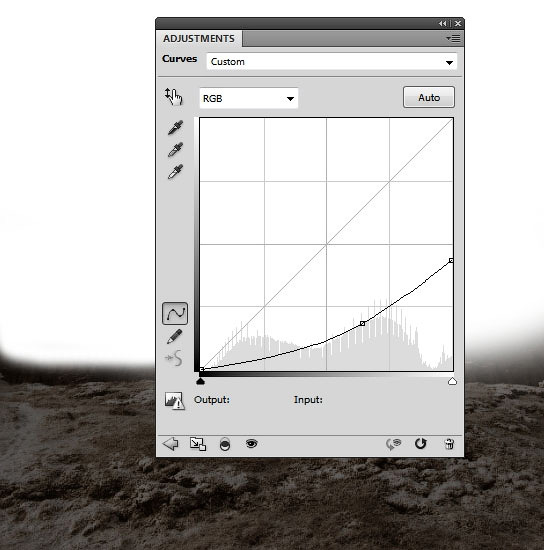Switch panel to expanded view icon
Image resolution: width=544 pixels, height=550 pixels.
(198, 444)
